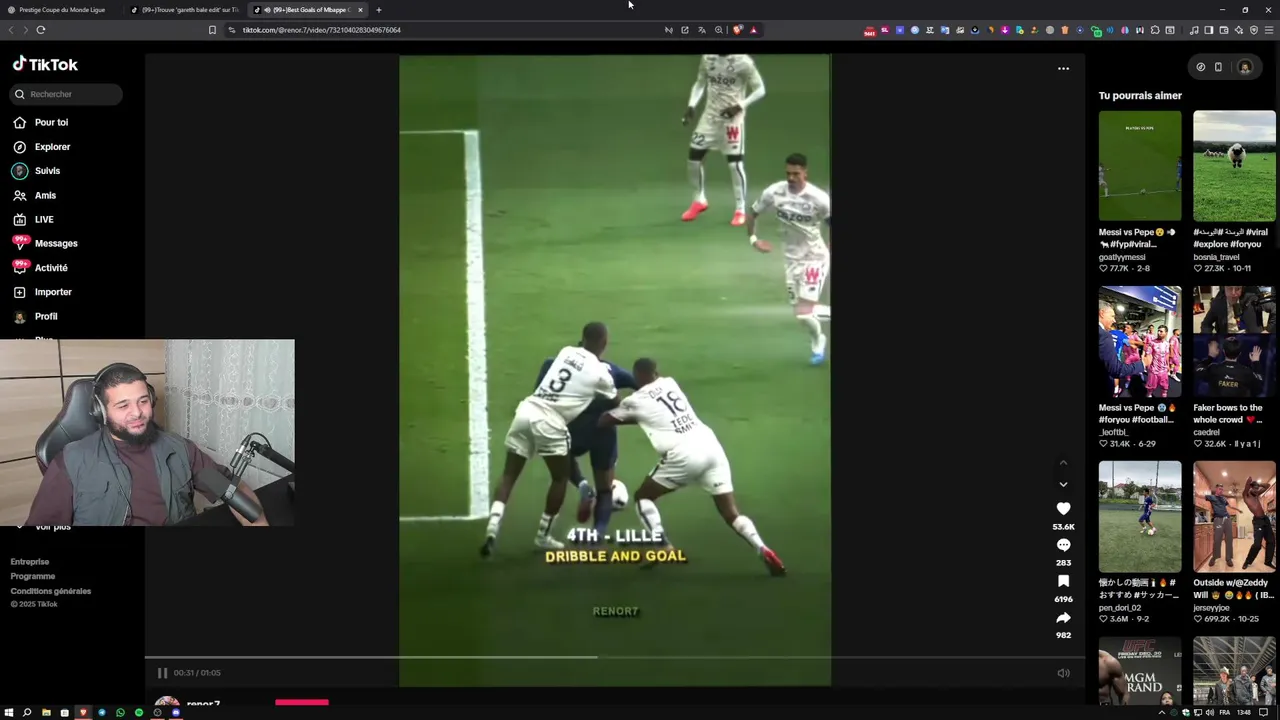The height and width of the screenshot is (720, 1280).
Task: Go to the previous video with up chevron
Action: tap(1063, 463)
